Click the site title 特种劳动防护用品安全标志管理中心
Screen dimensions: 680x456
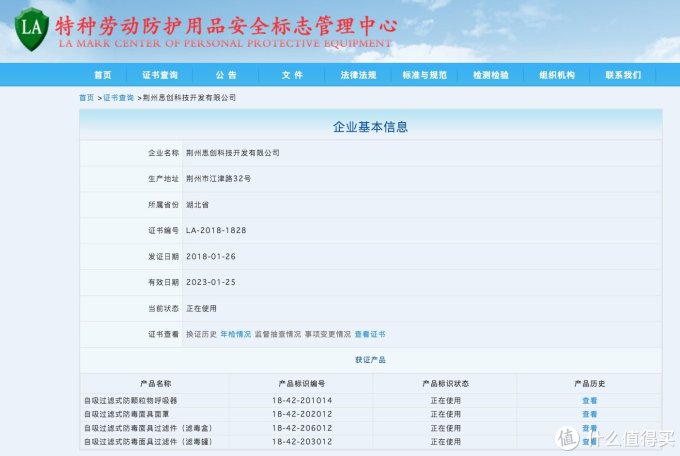(226, 26)
